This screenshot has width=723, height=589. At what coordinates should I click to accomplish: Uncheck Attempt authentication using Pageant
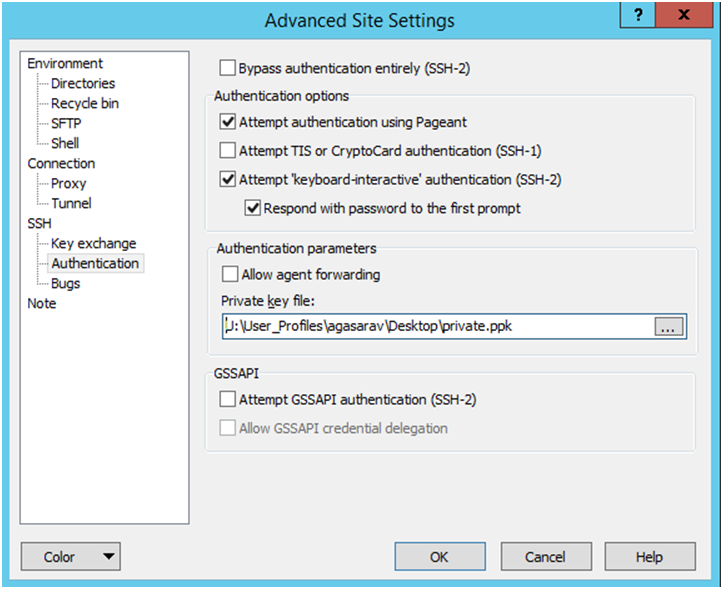[228, 122]
